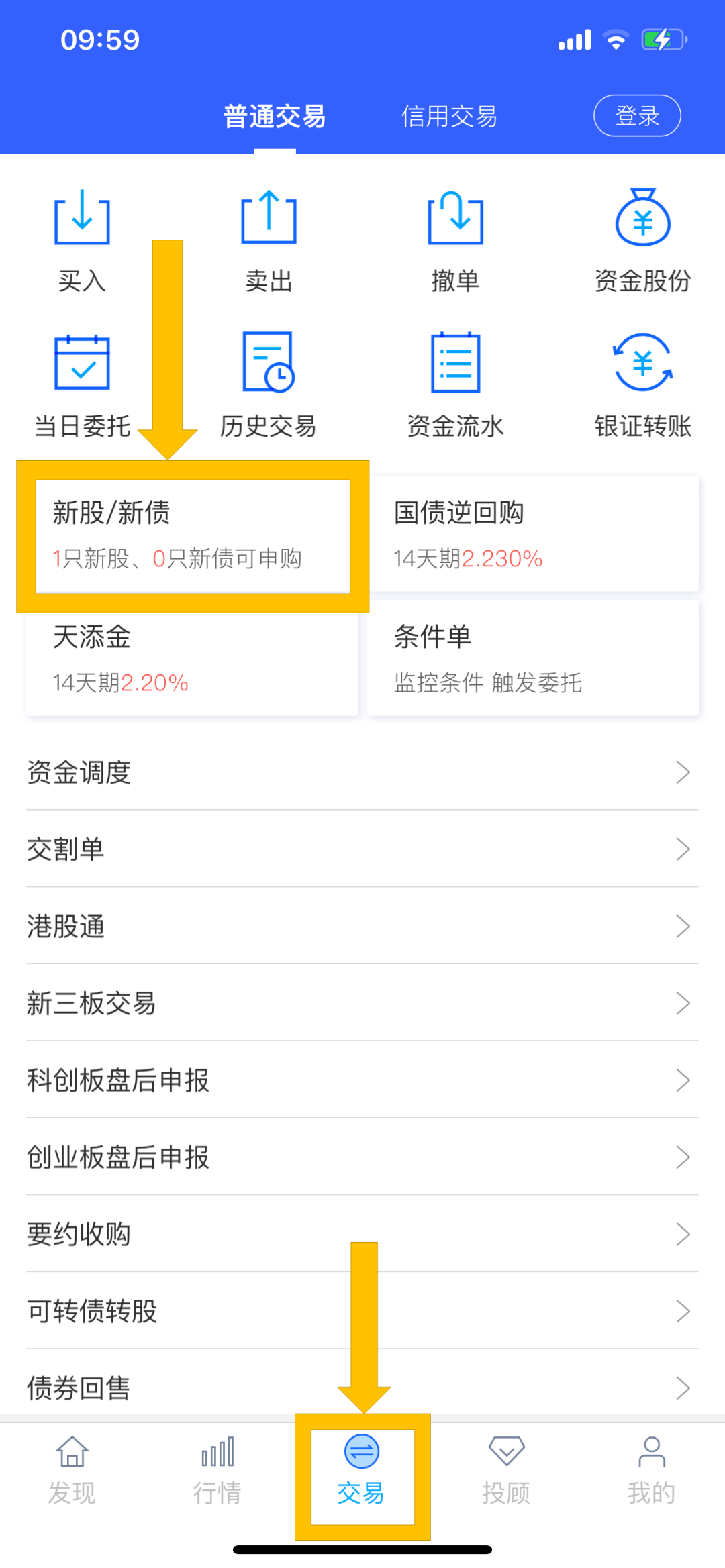Screen dimensions: 725x1568
Task: Tap 银证转账 transfer icon
Action: [642, 363]
